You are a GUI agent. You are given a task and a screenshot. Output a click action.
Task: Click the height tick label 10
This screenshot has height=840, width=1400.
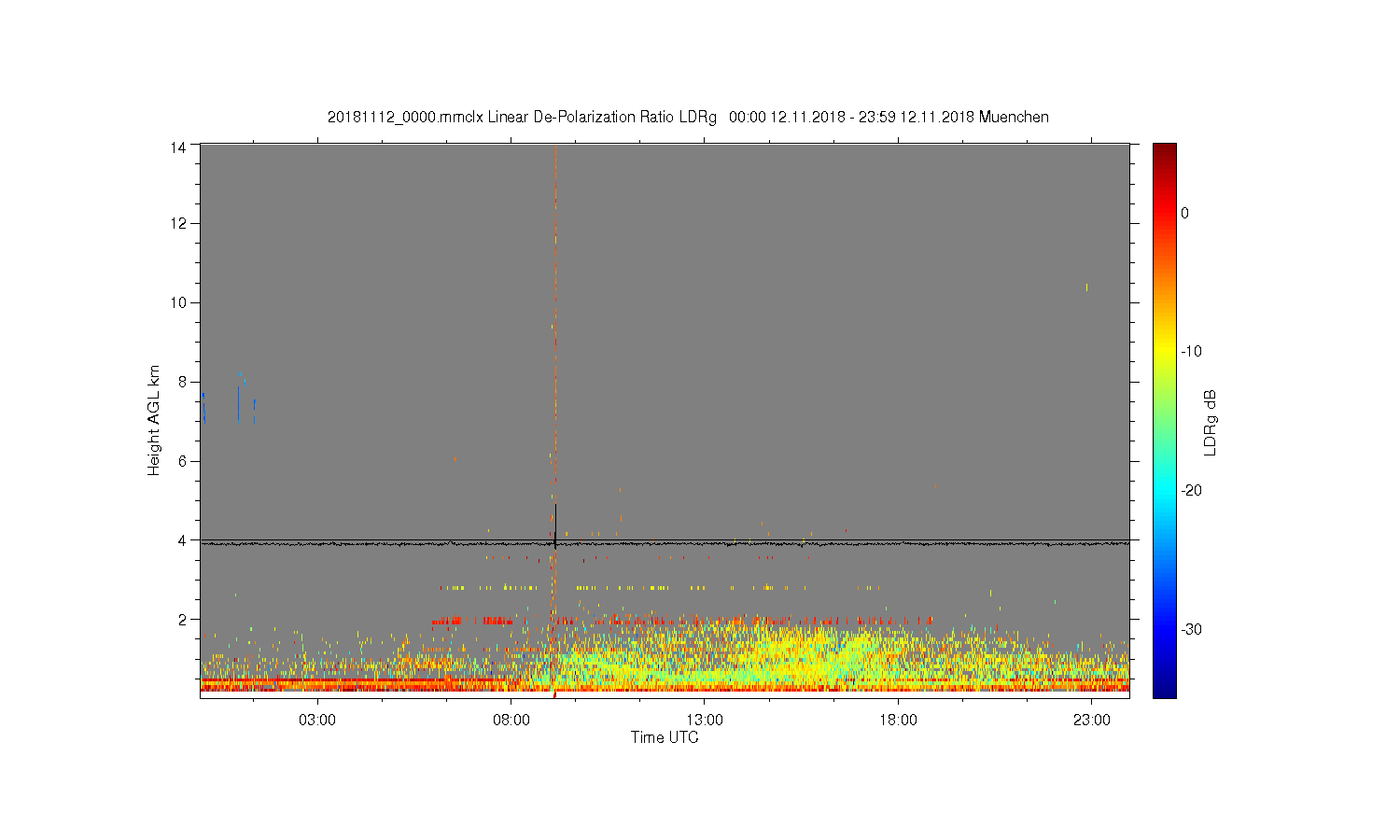click(178, 302)
